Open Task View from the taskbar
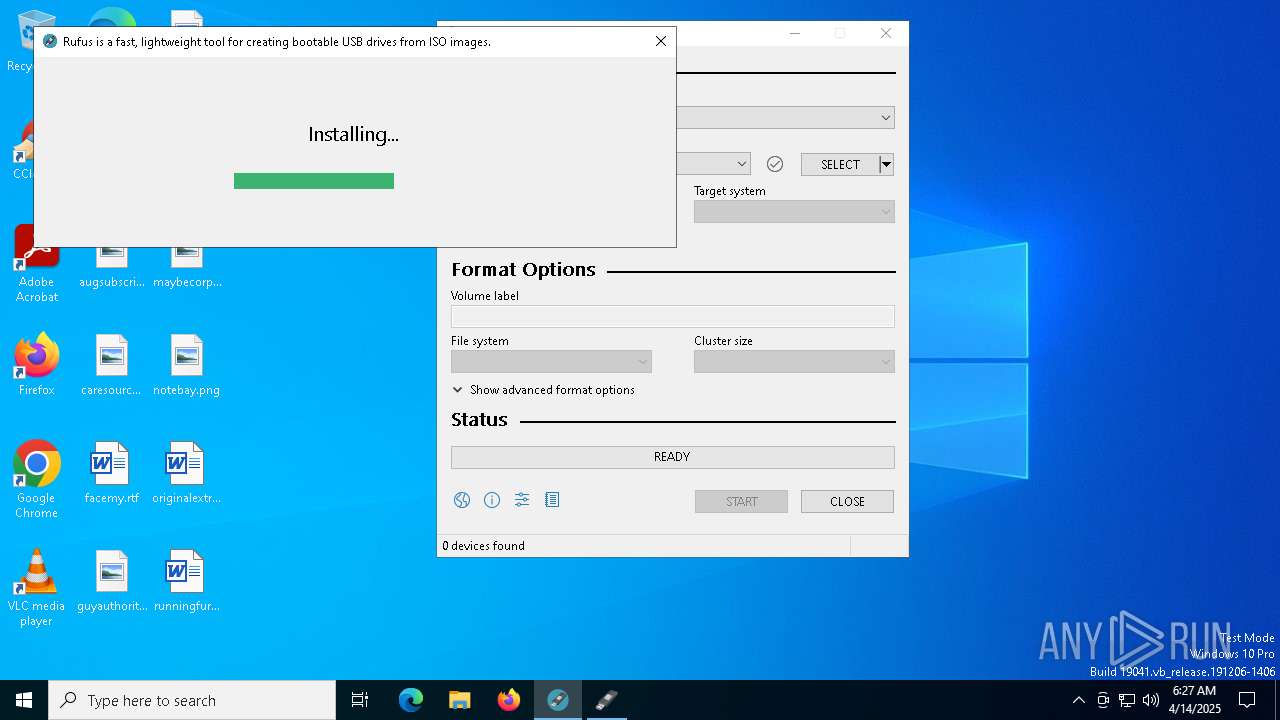Screen dimensions: 1280x720 [360, 700]
